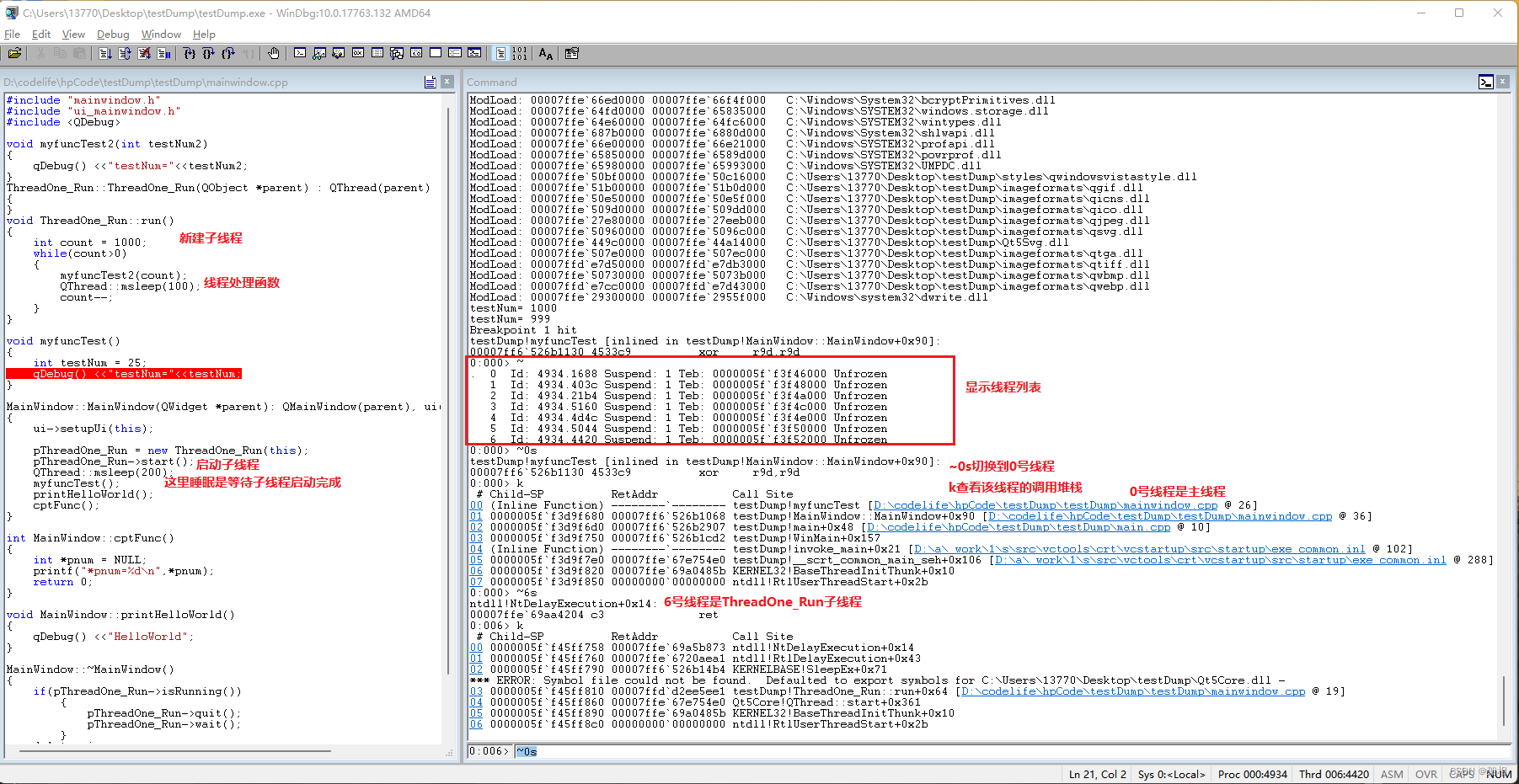The image size is (1519, 784).
Task: Toggle breakpoint with the hand icon
Action: click(x=274, y=53)
